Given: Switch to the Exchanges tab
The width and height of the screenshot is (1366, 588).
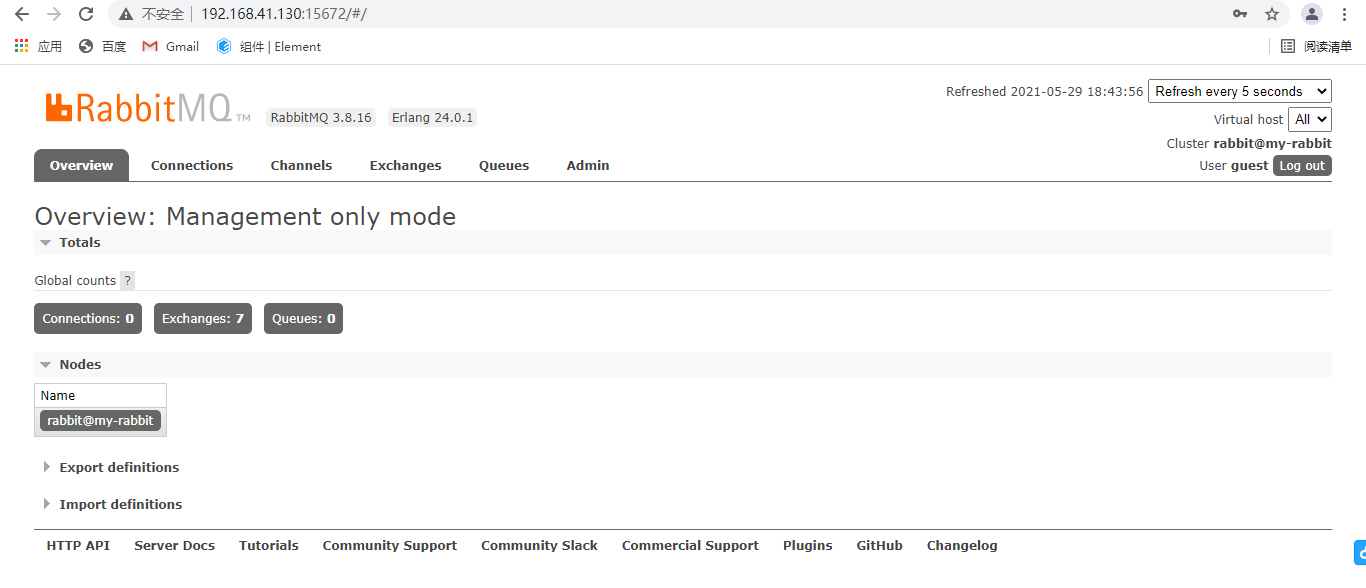Looking at the screenshot, I should [405, 165].
